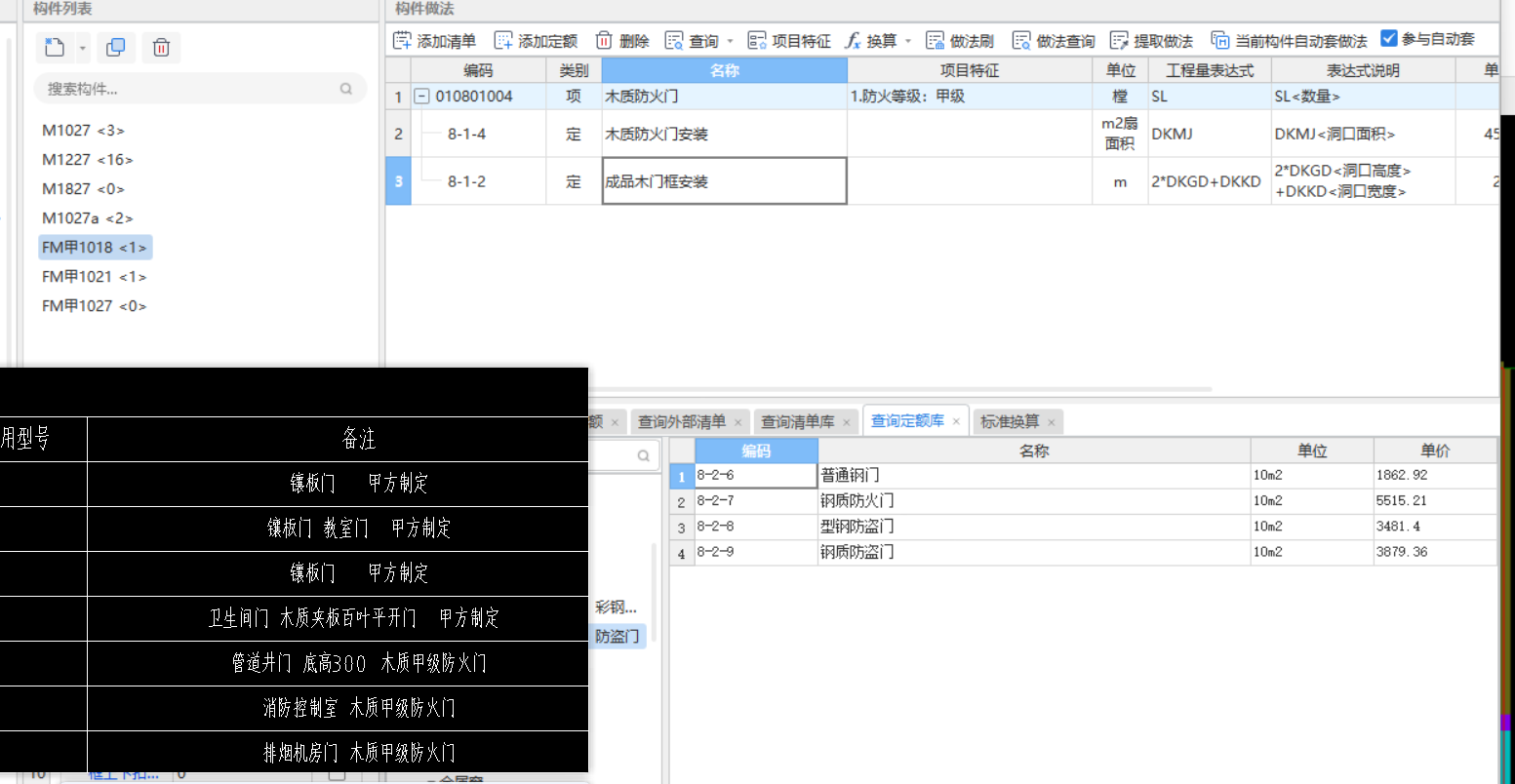Click the 项目特征 column header
The image size is (1515, 784).
point(970,70)
